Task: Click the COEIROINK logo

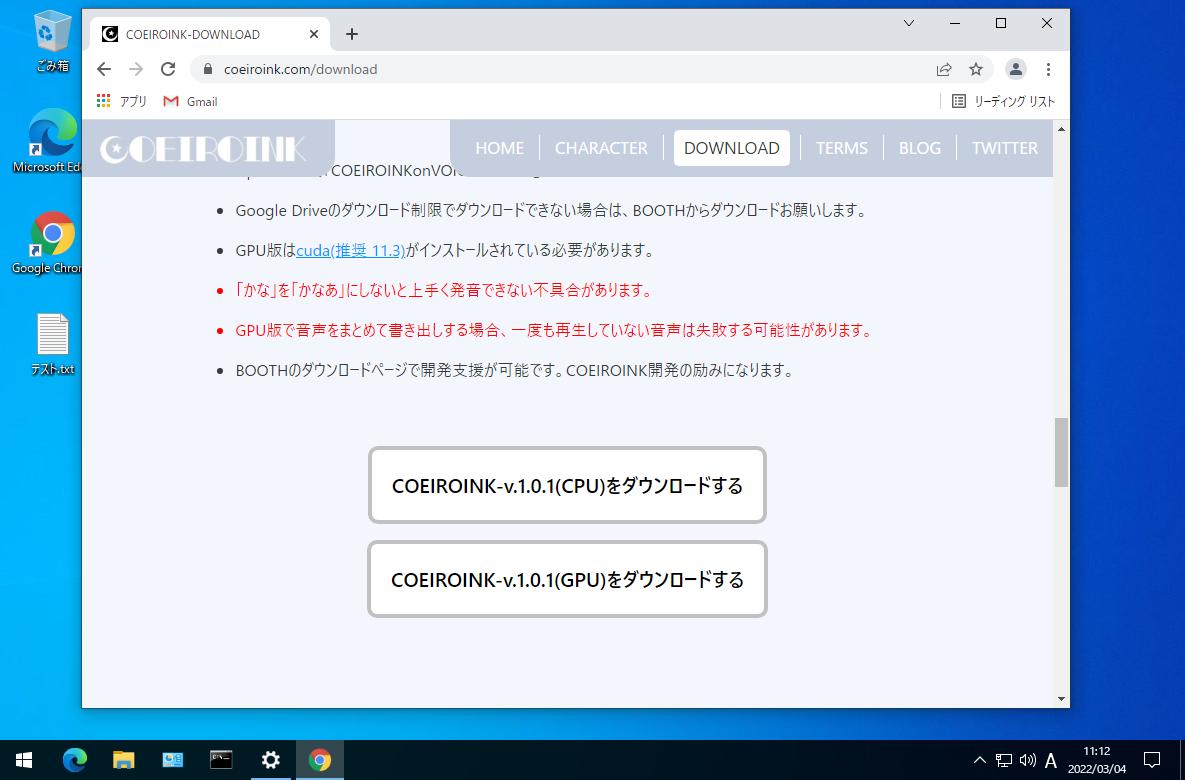Action: pyautogui.click(x=203, y=148)
